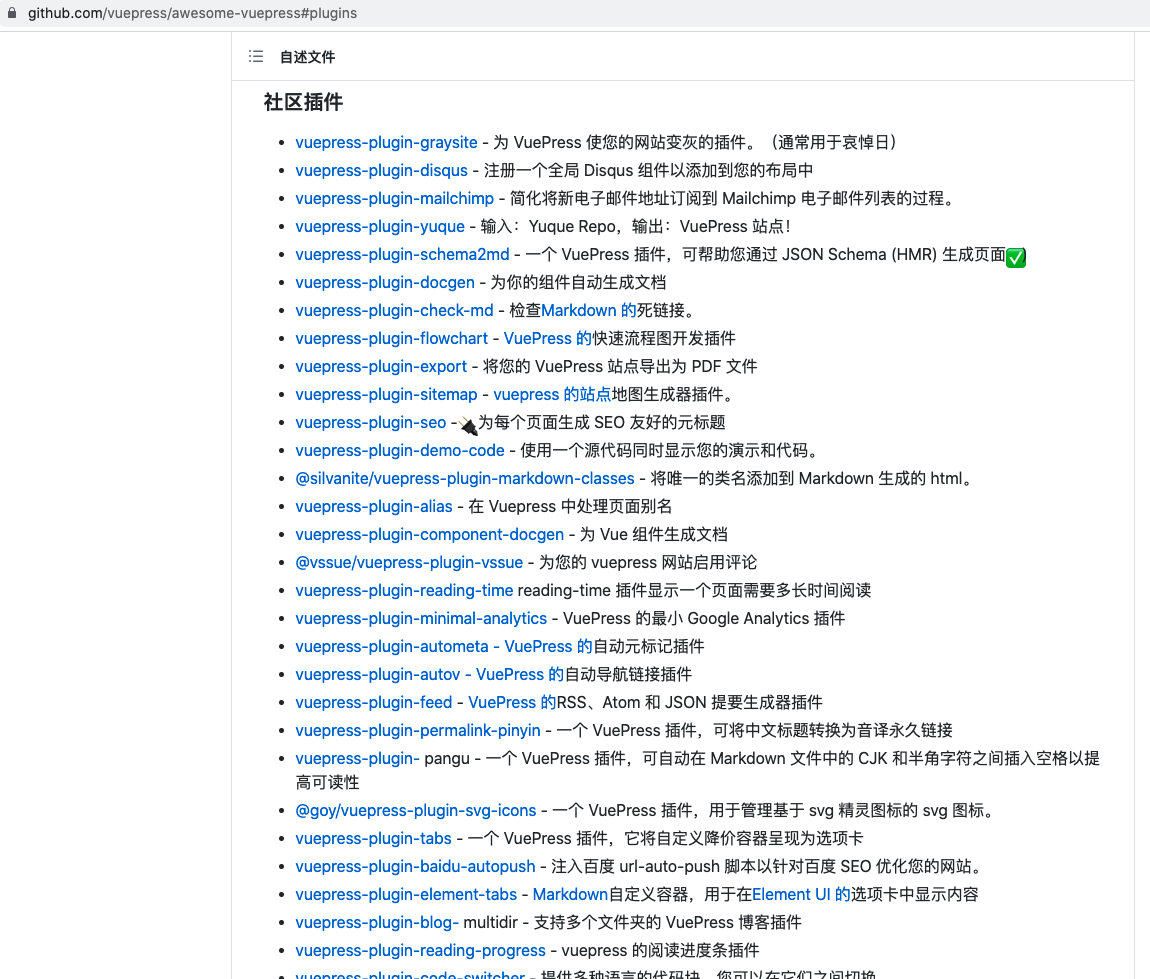Click the 'vuepress-plugin-' link before pangu
The height and width of the screenshot is (979, 1150).
(x=358, y=758)
